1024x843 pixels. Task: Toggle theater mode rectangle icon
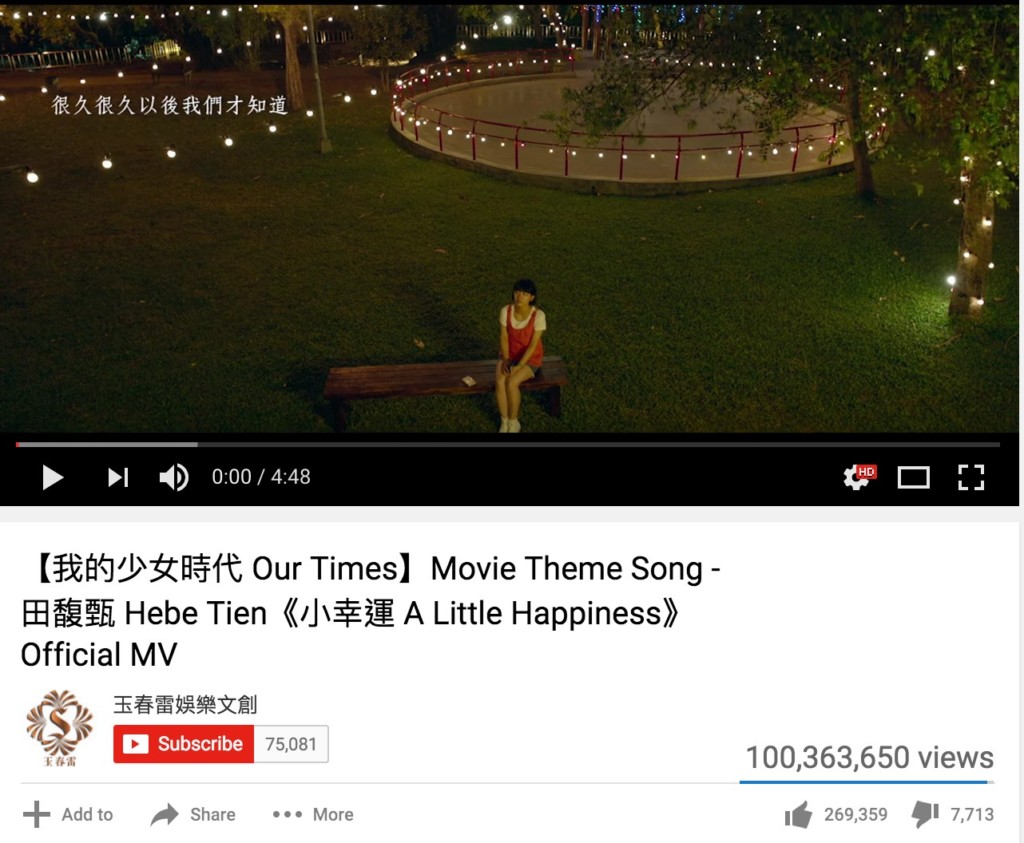tap(914, 477)
